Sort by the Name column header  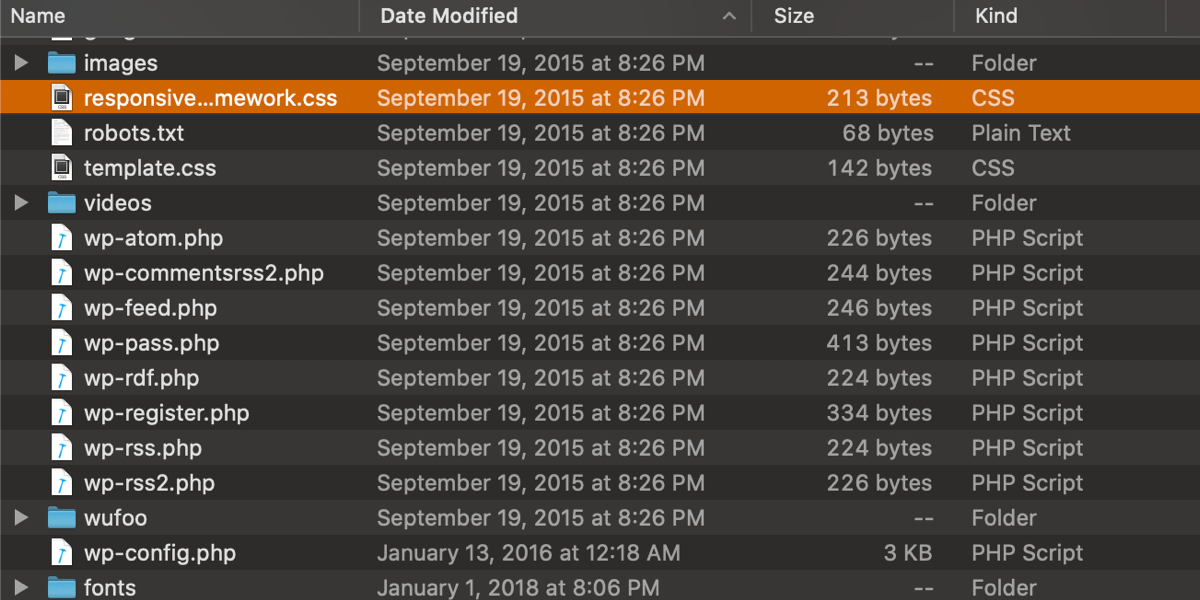(38, 16)
